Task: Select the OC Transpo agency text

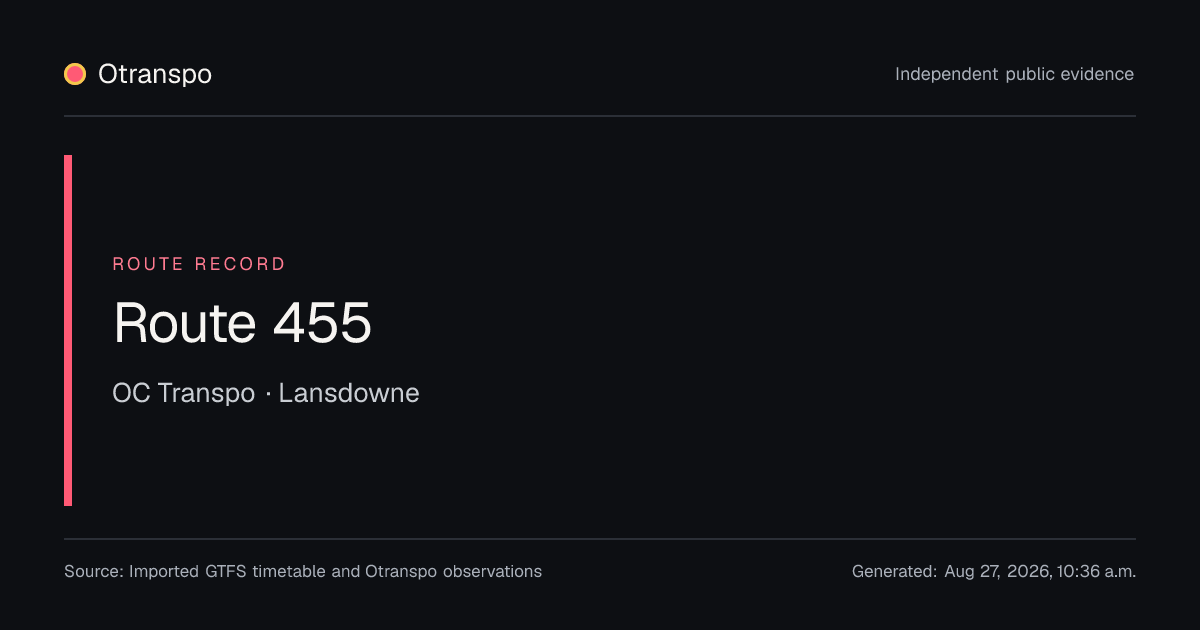Action: [184, 393]
